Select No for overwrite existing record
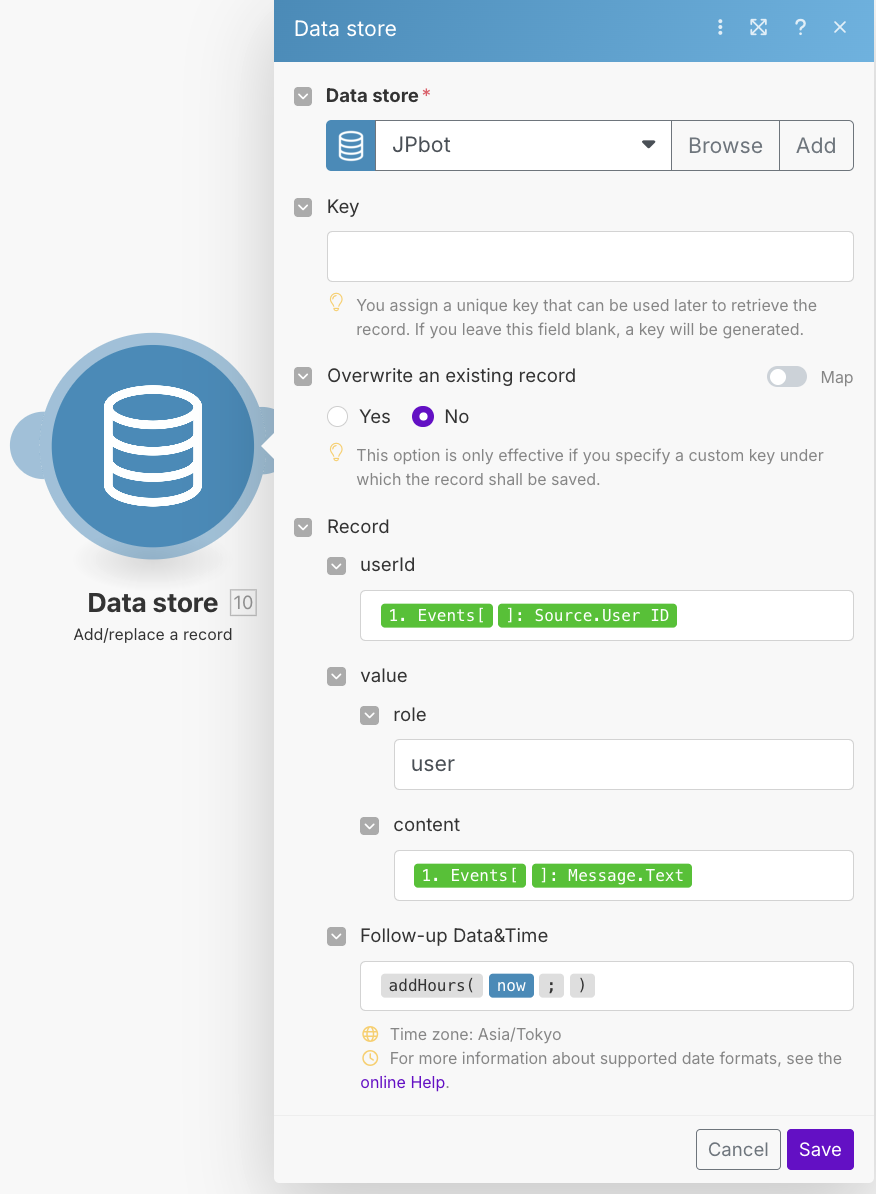 point(423,417)
